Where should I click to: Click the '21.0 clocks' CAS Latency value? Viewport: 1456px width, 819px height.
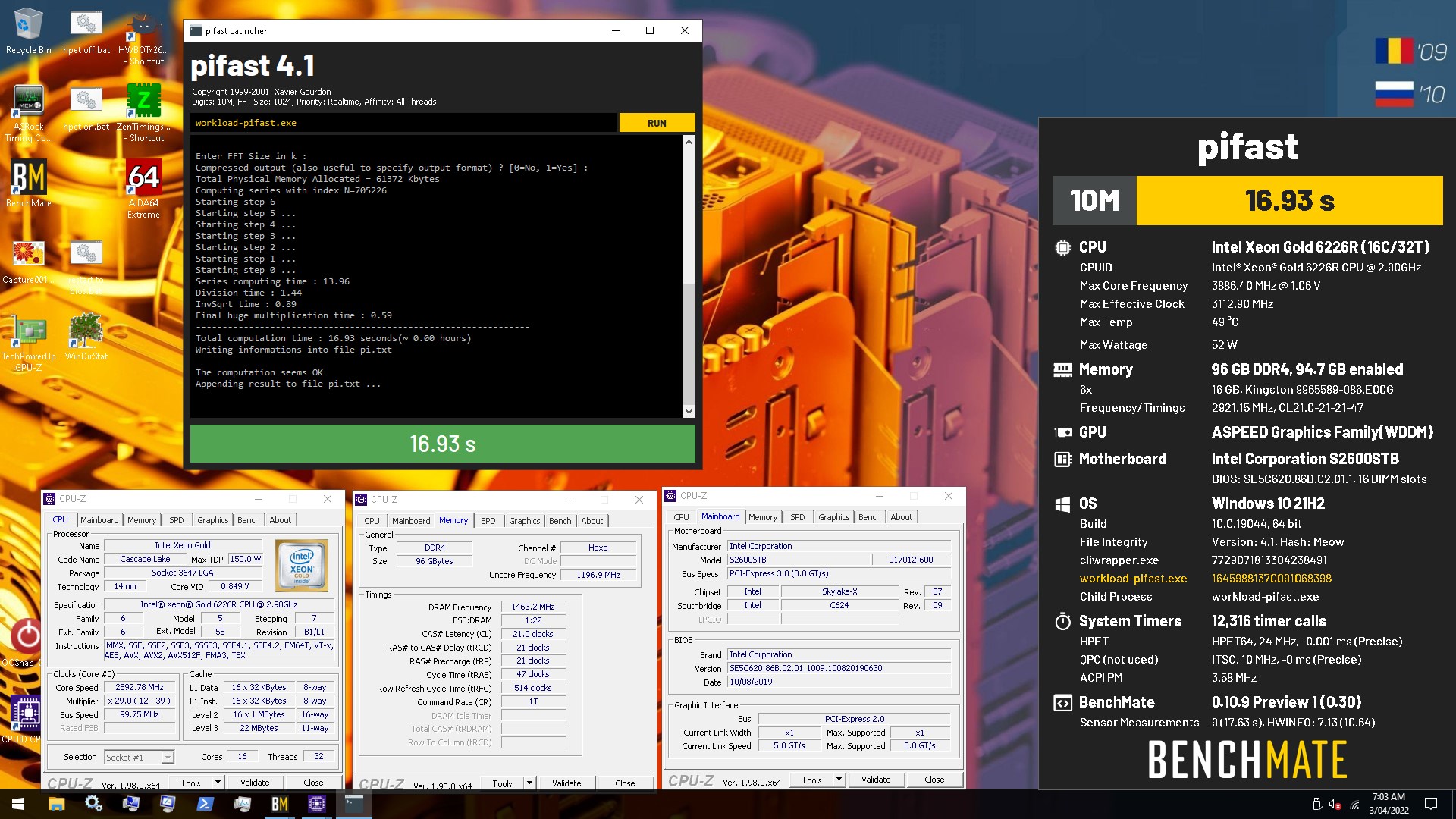pos(532,634)
